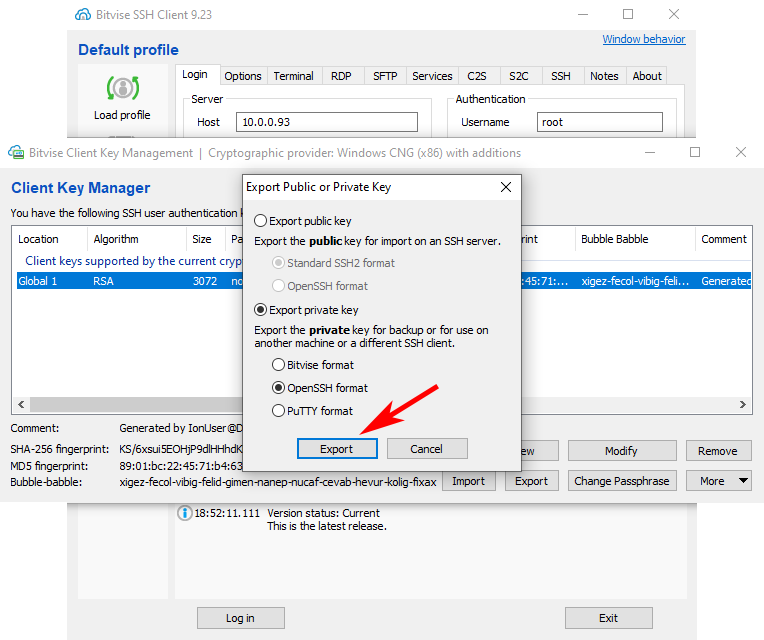
Task: Sort keys by the Location column header
Action: (x=50, y=239)
